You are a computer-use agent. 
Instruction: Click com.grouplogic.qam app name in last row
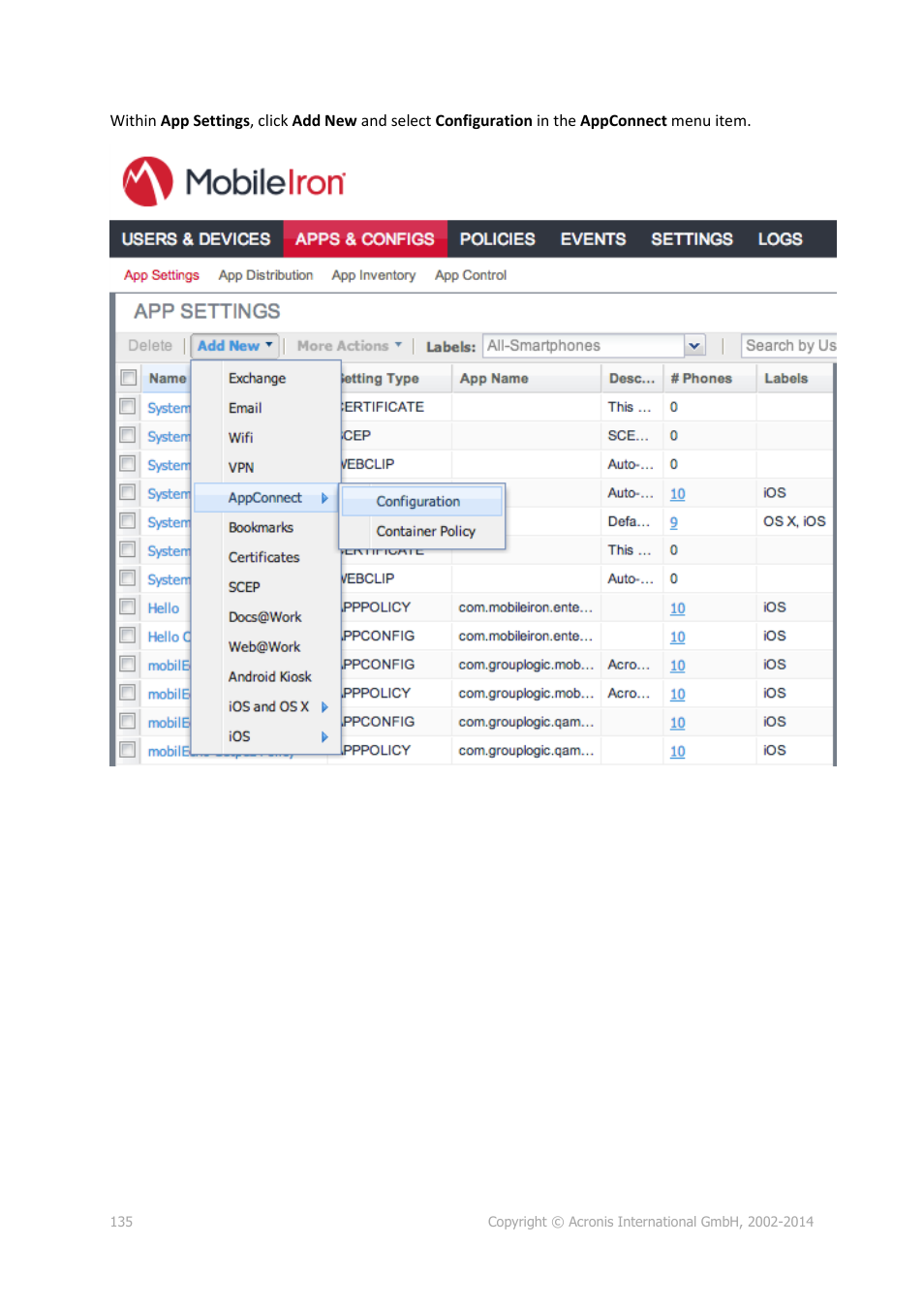click(x=526, y=750)
